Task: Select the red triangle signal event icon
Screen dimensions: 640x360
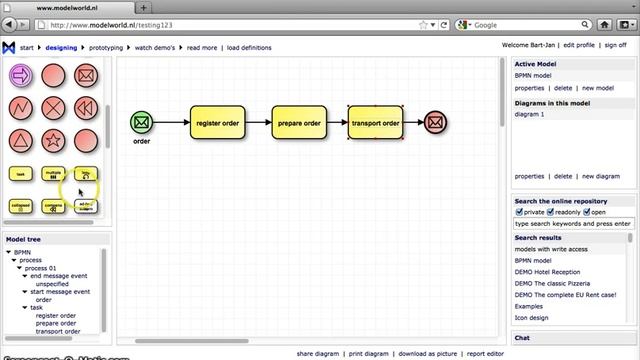Action: click(21, 141)
